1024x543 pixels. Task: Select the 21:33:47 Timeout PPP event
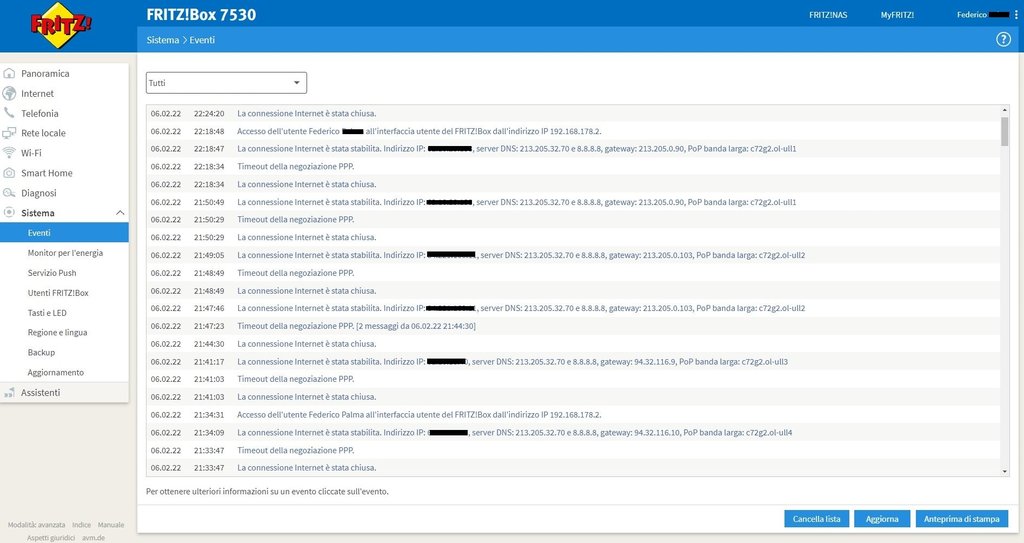coord(573,450)
